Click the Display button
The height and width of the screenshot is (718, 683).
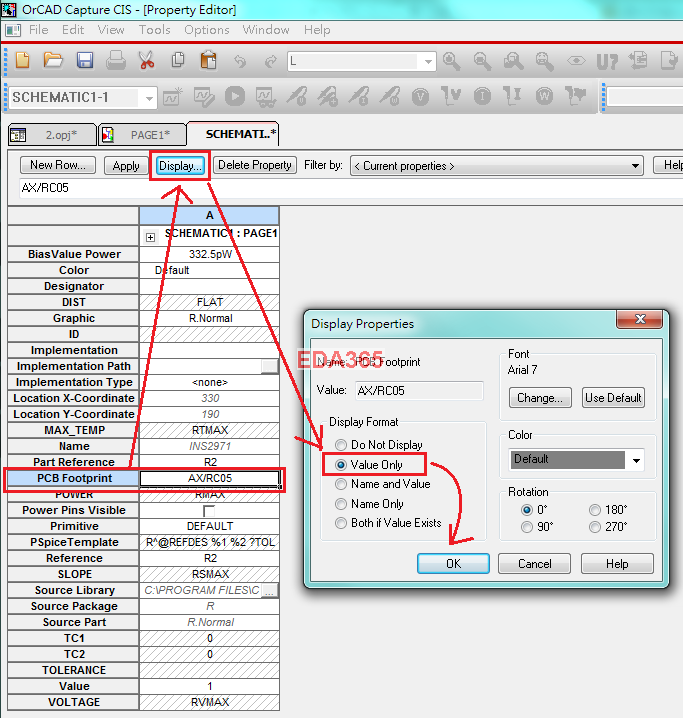click(180, 165)
